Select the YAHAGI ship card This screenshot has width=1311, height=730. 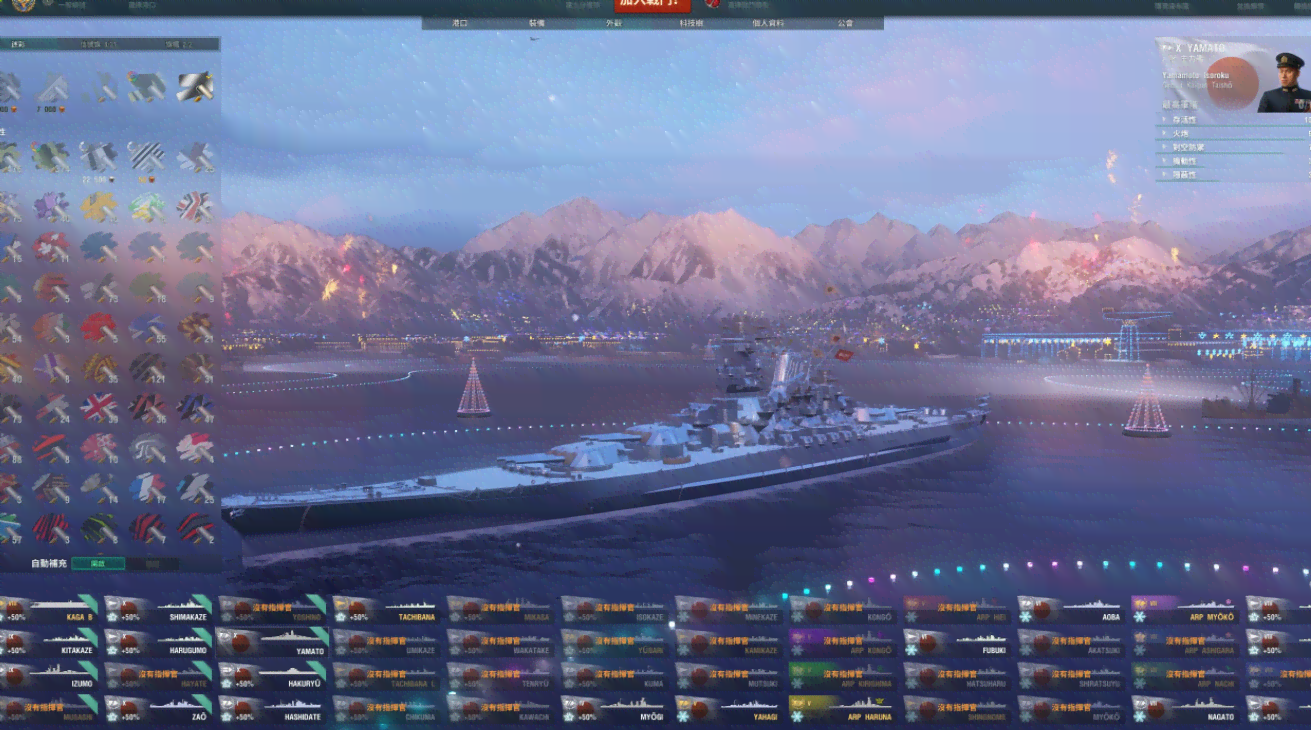[728, 710]
